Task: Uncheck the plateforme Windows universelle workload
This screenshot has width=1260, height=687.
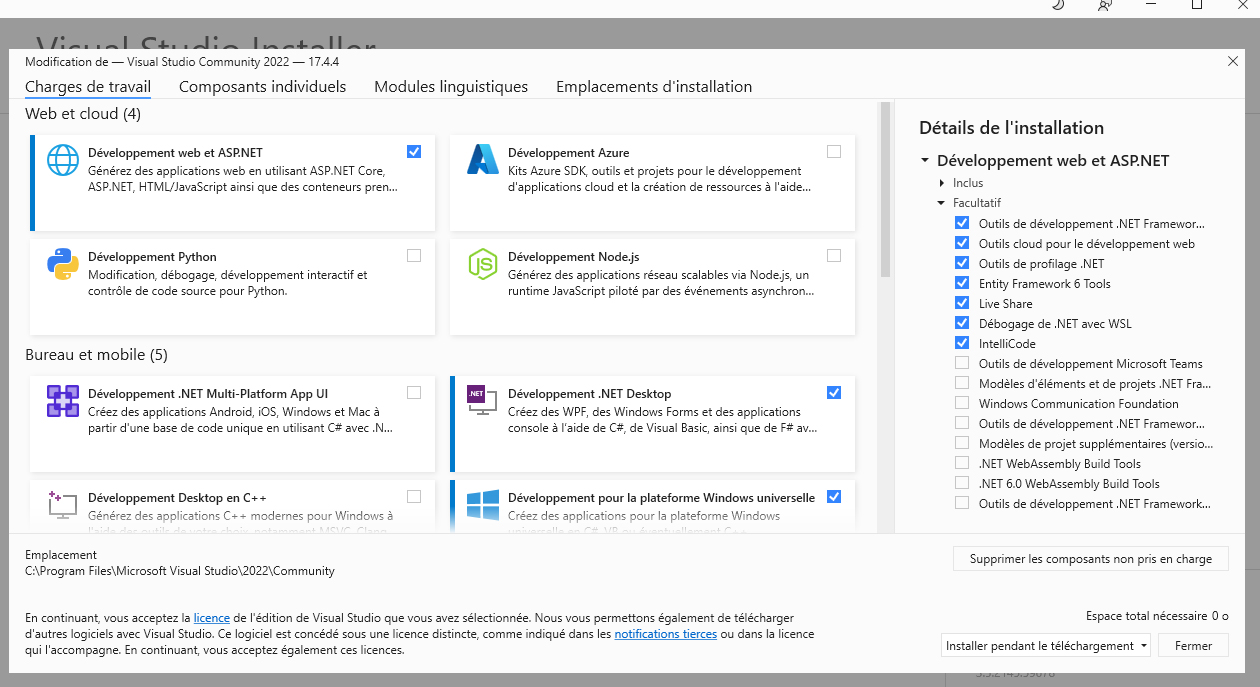Action: point(834,496)
